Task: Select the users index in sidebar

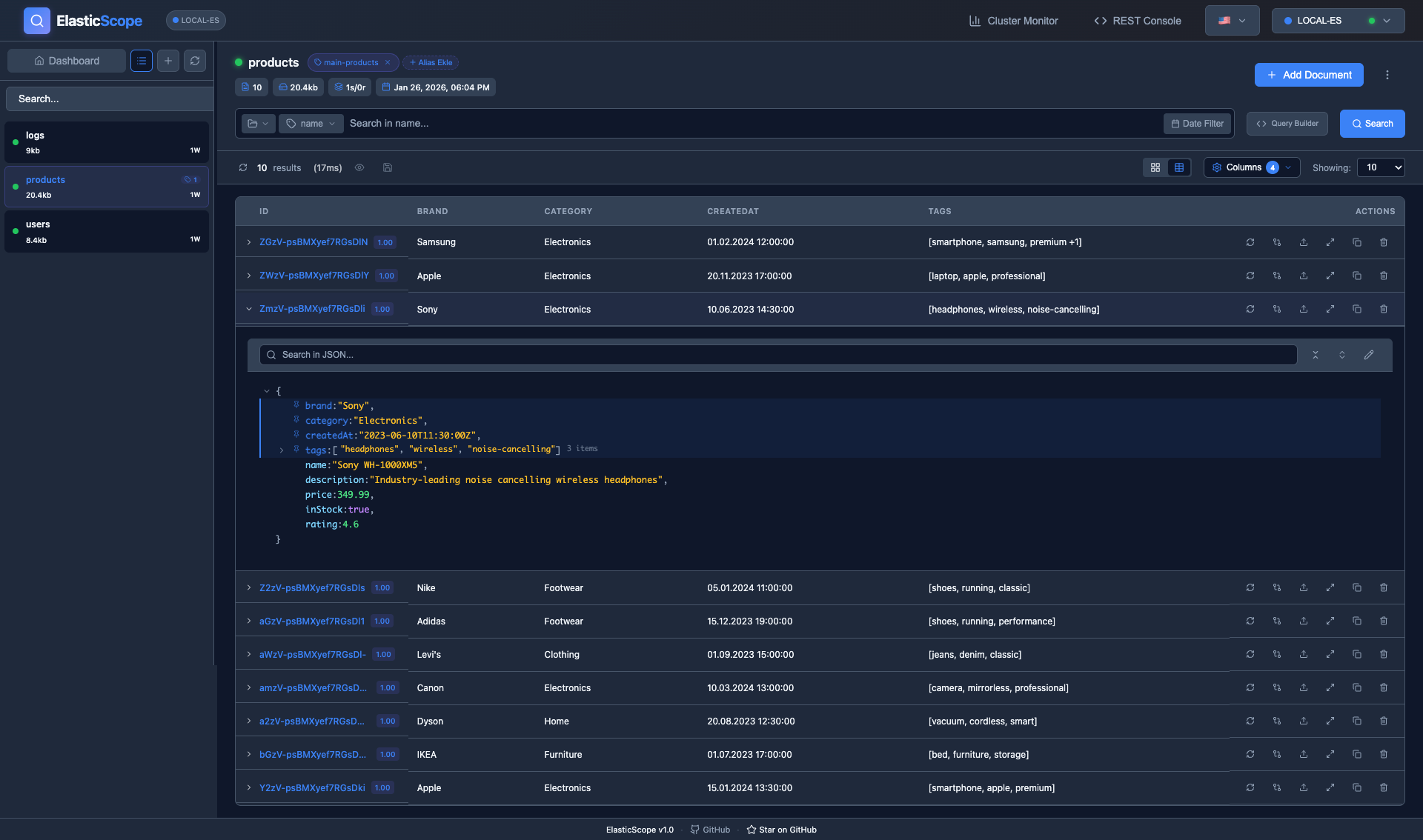Action: click(107, 231)
